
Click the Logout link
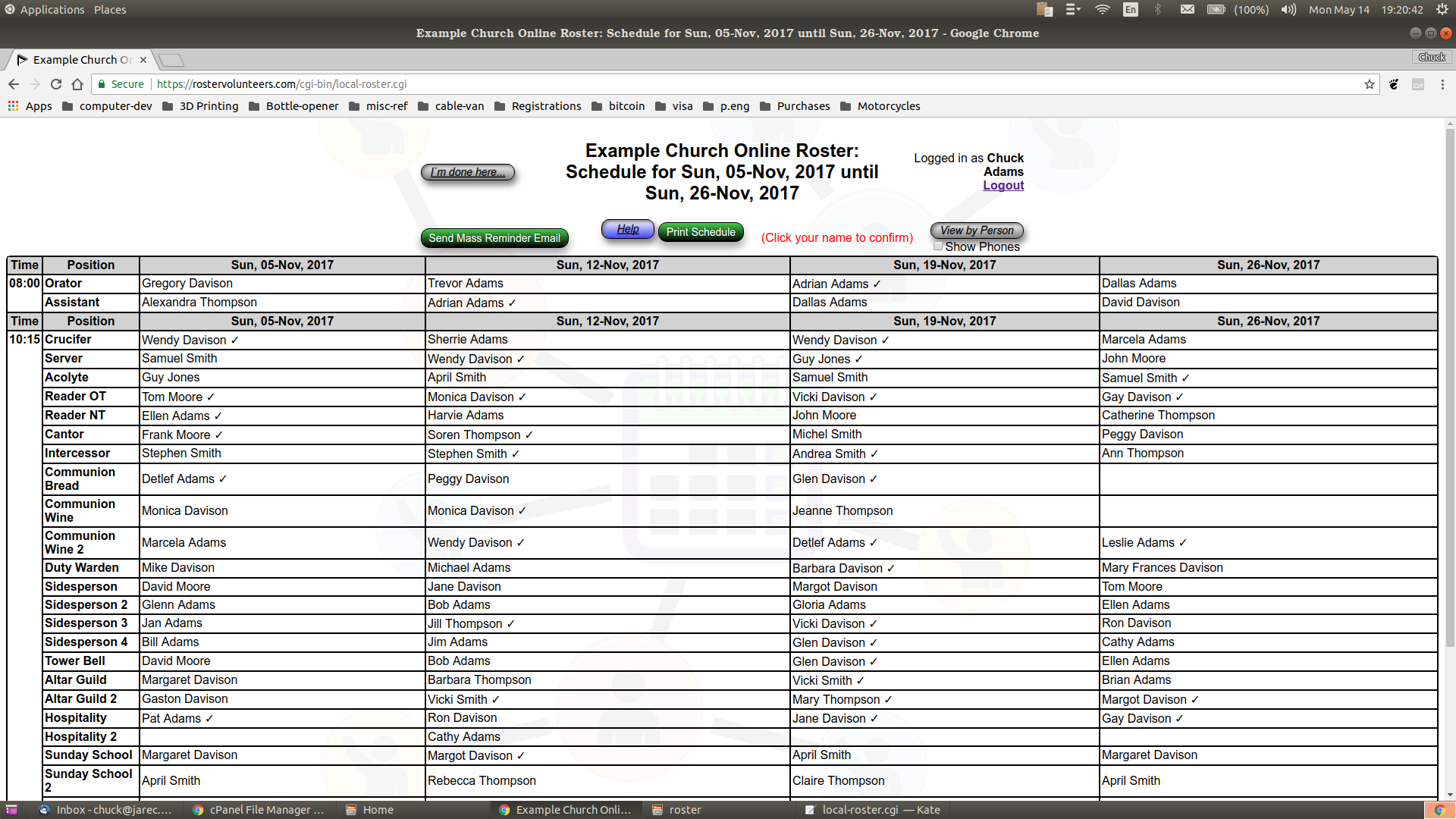(1003, 185)
